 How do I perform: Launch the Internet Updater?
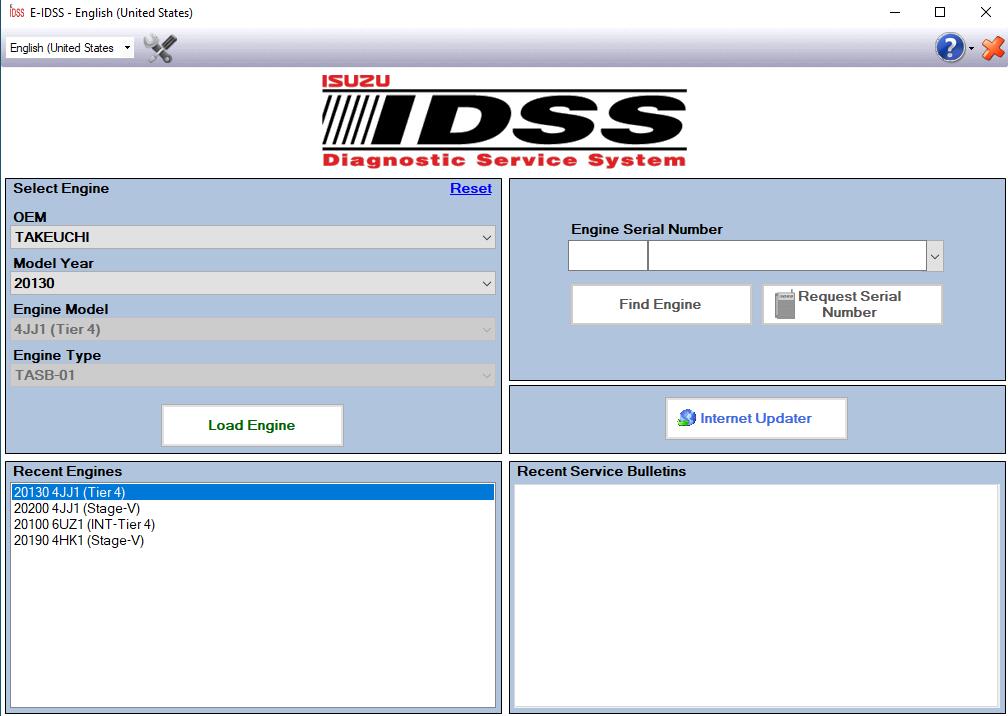click(x=756, y=417)
